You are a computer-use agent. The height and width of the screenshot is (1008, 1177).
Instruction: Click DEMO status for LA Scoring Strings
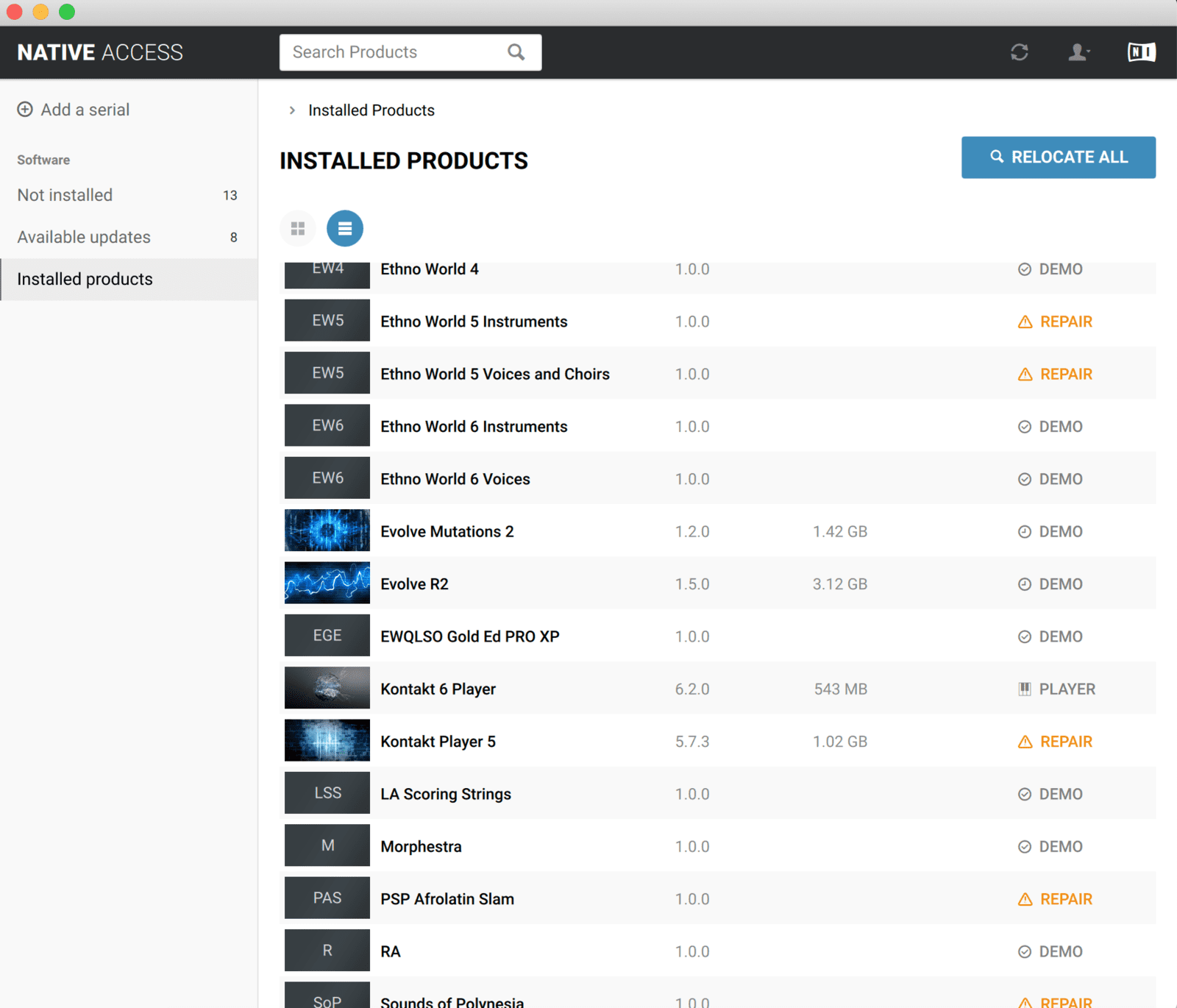(x=1050, y=794)
